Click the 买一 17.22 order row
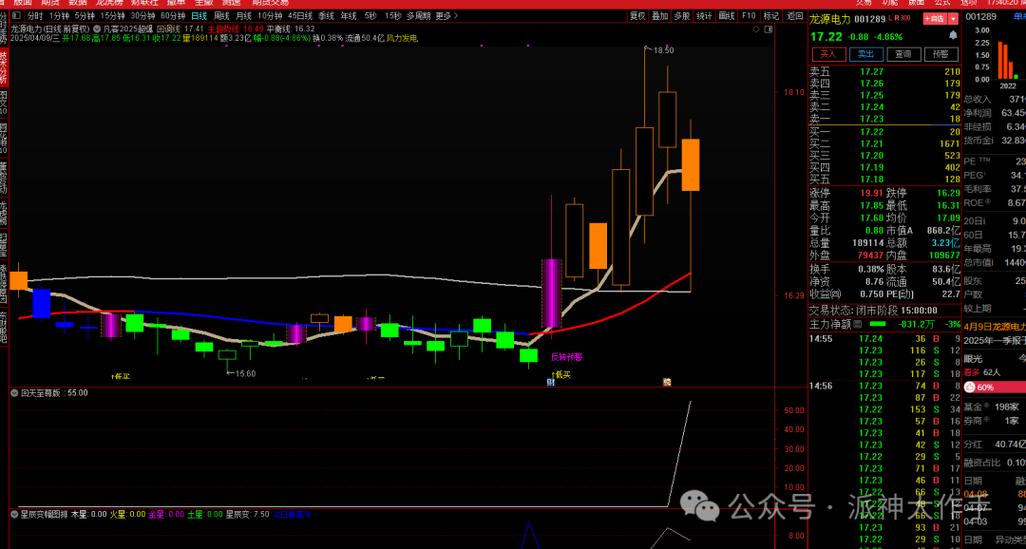The height and width of the screenshot is (549, 1026). tap(885, 132)
